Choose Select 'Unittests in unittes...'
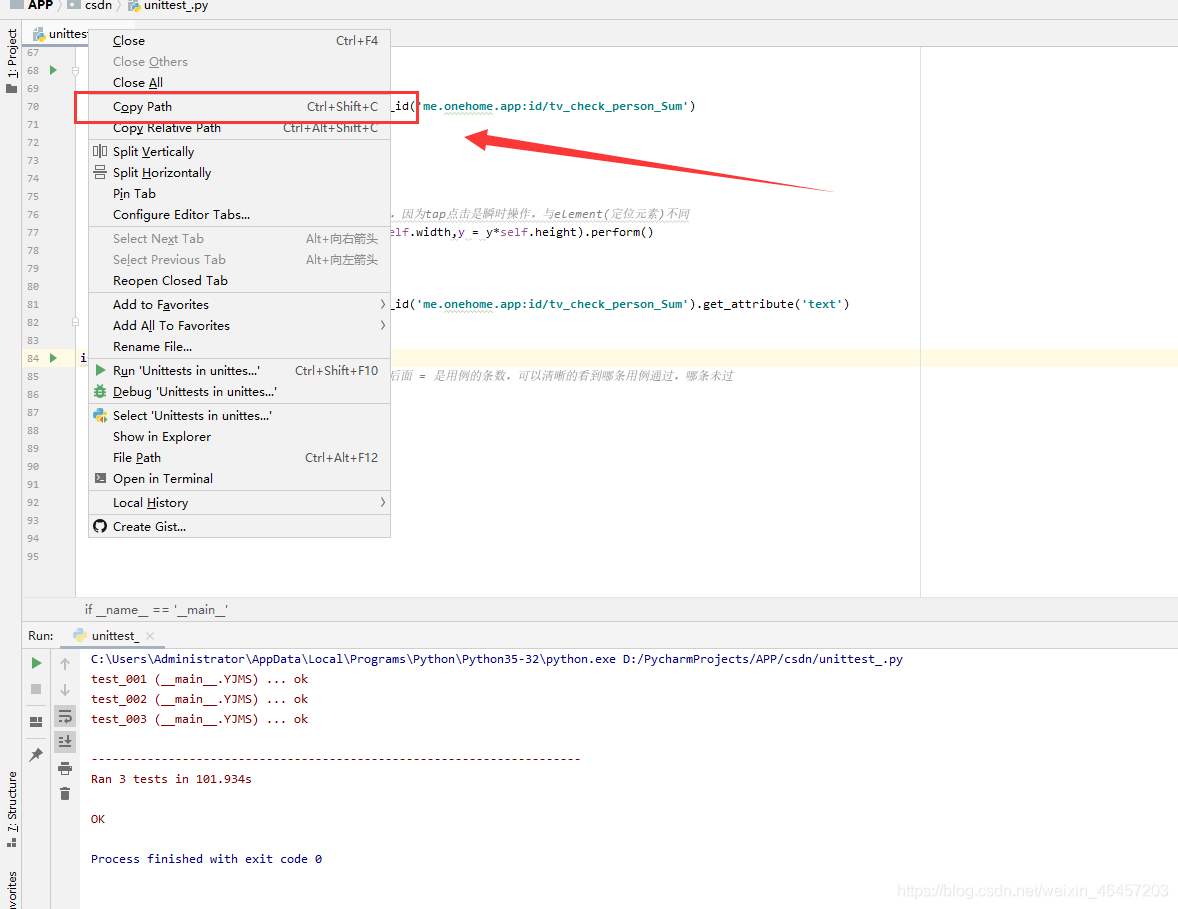Image resolution: width=1178 pixels, height=909 pixels. (239, 416)
